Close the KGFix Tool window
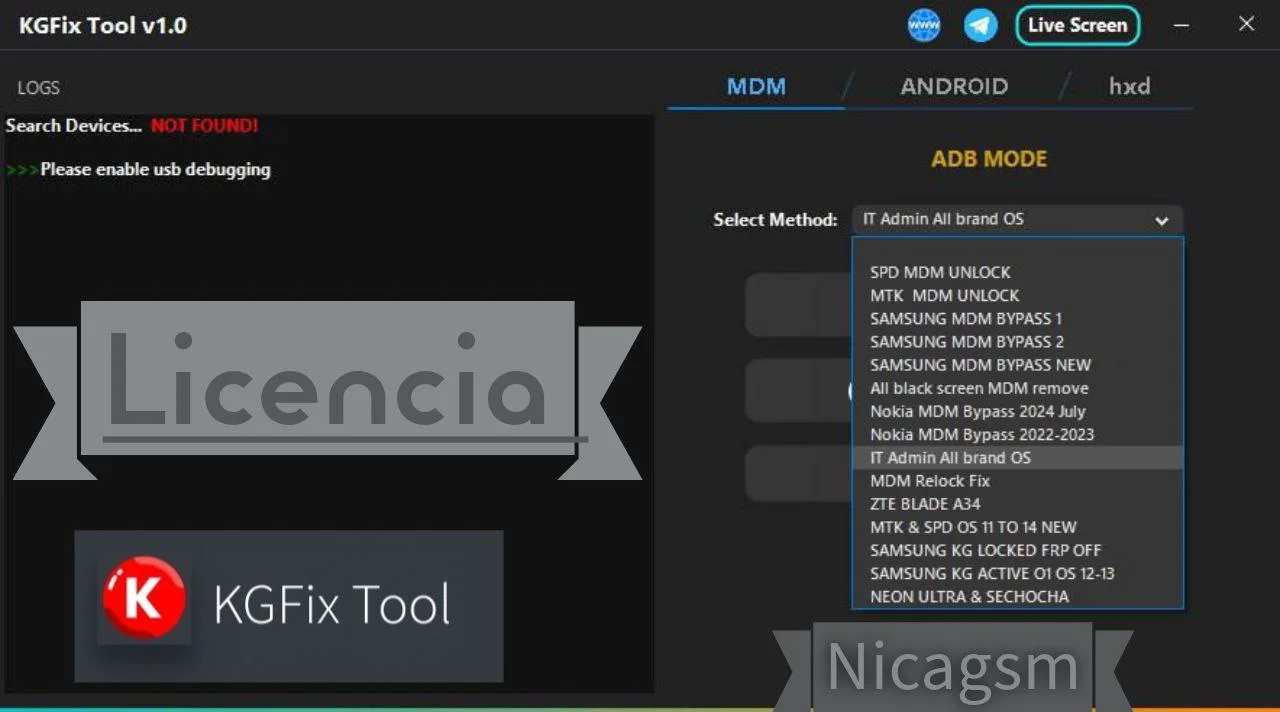This screenshot has height=712, width=1280. (x=1246, y=24)
